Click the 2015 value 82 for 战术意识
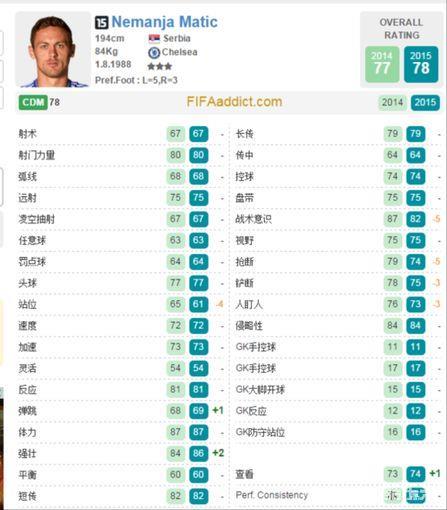This screenshot has height=510, width=447. click(x=416, y=219)
